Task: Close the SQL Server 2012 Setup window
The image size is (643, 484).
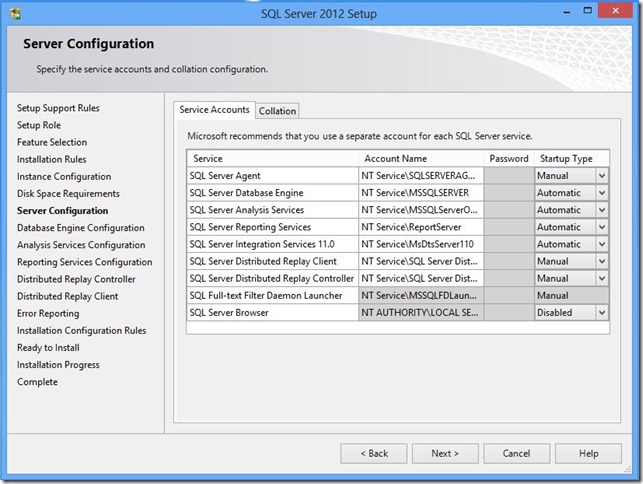Action: [615, 11]
